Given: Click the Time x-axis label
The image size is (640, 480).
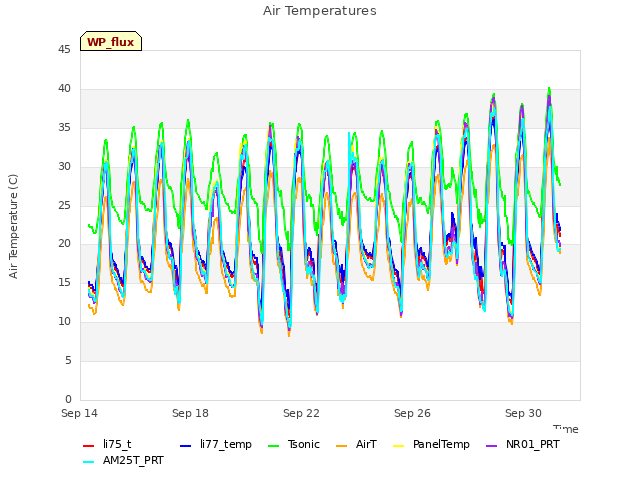Looking at the screenshot, I should point(566,429).
